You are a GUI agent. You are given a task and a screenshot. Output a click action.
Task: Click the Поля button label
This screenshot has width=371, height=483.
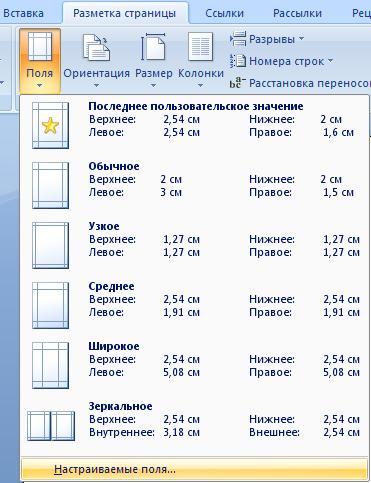(40, 73)
